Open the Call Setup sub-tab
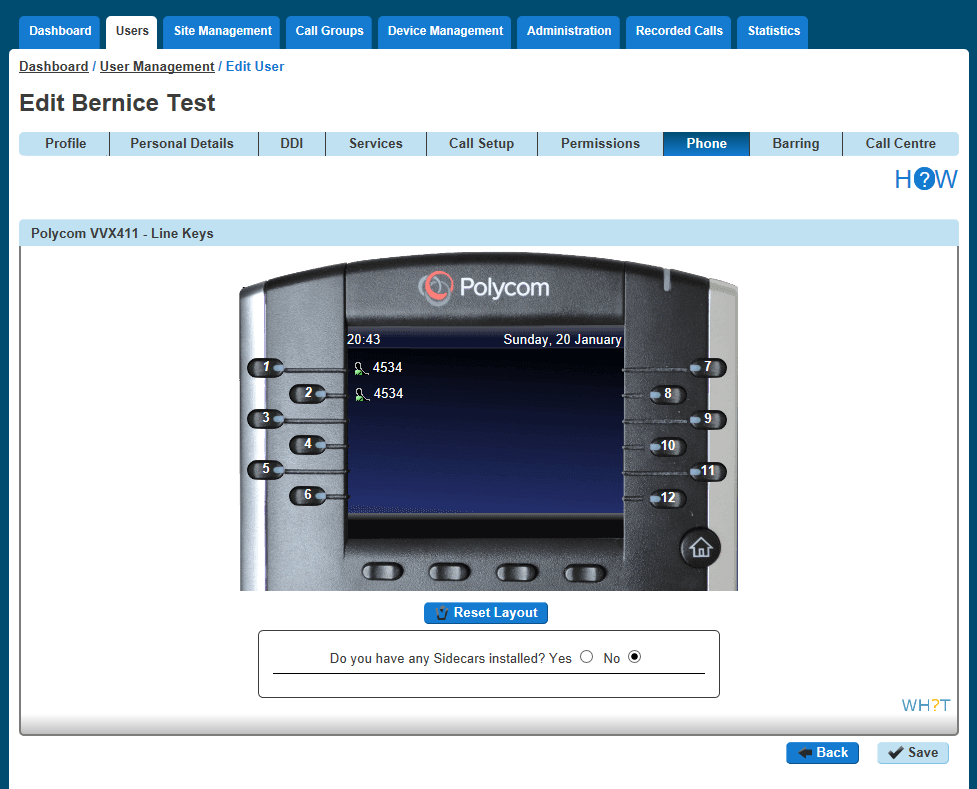977x789 pixels. click(482, 144)
